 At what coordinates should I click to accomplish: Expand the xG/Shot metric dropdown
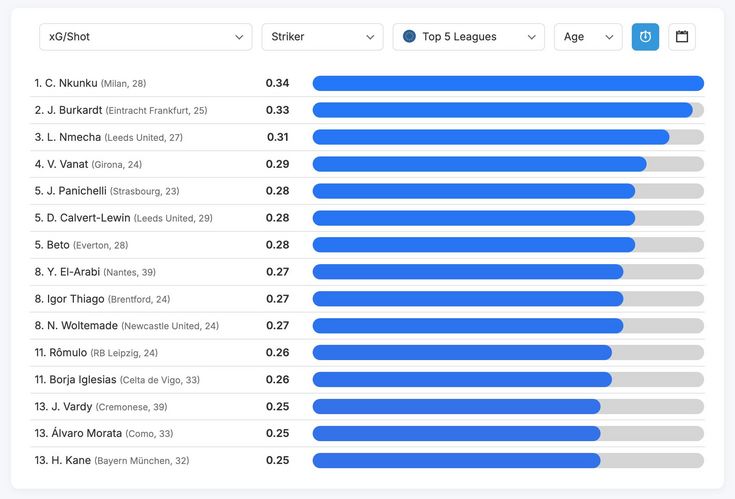tap(146, 37)
